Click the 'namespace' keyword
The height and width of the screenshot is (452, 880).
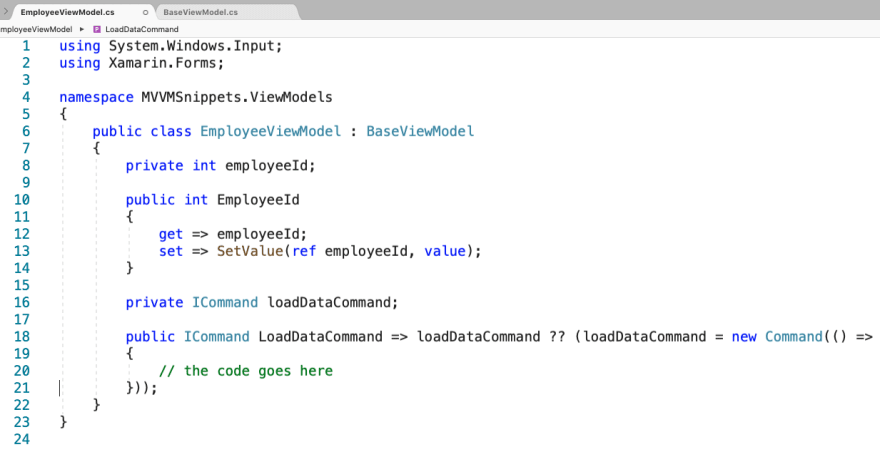click(x=97, y=98)
